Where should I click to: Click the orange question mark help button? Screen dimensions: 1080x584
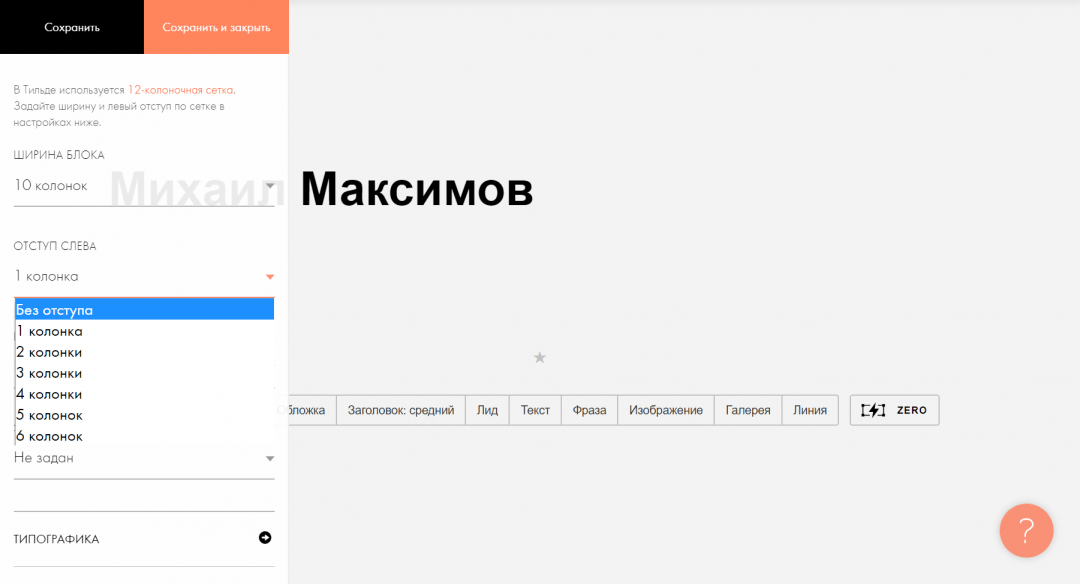click(1026, 530)
